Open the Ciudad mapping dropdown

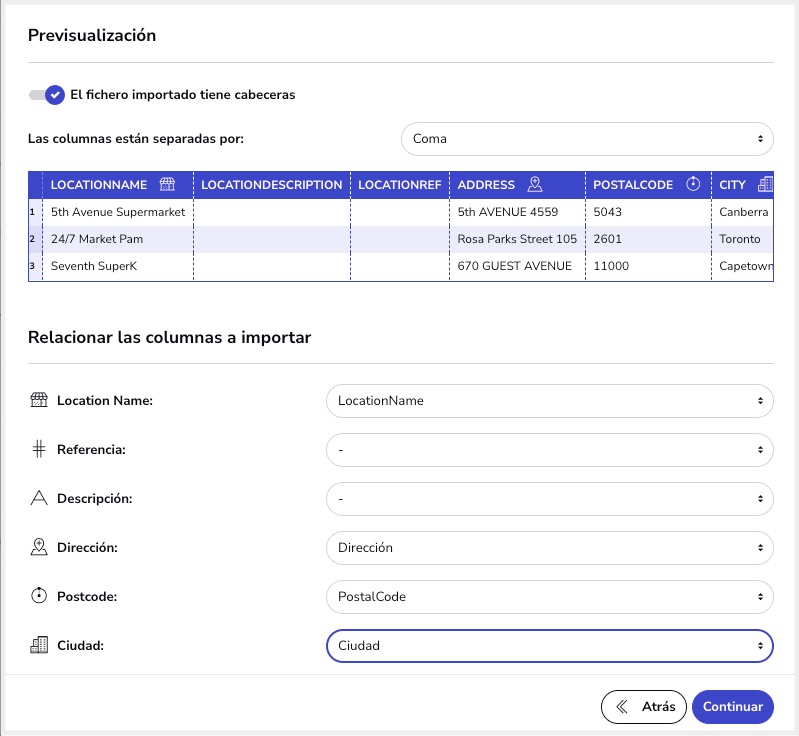coord(550,645)
